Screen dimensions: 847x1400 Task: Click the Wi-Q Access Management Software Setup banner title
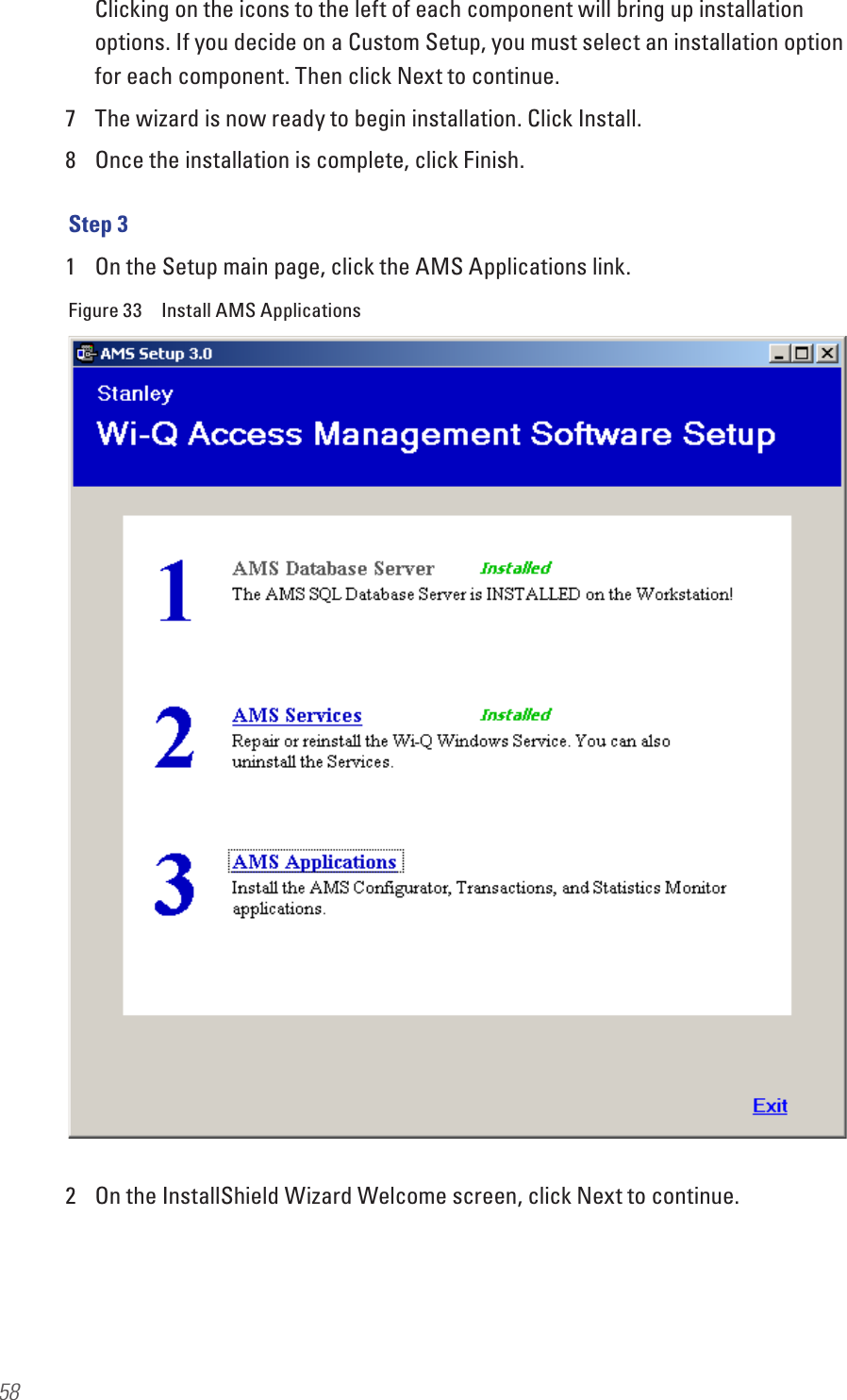coord(436,434)
